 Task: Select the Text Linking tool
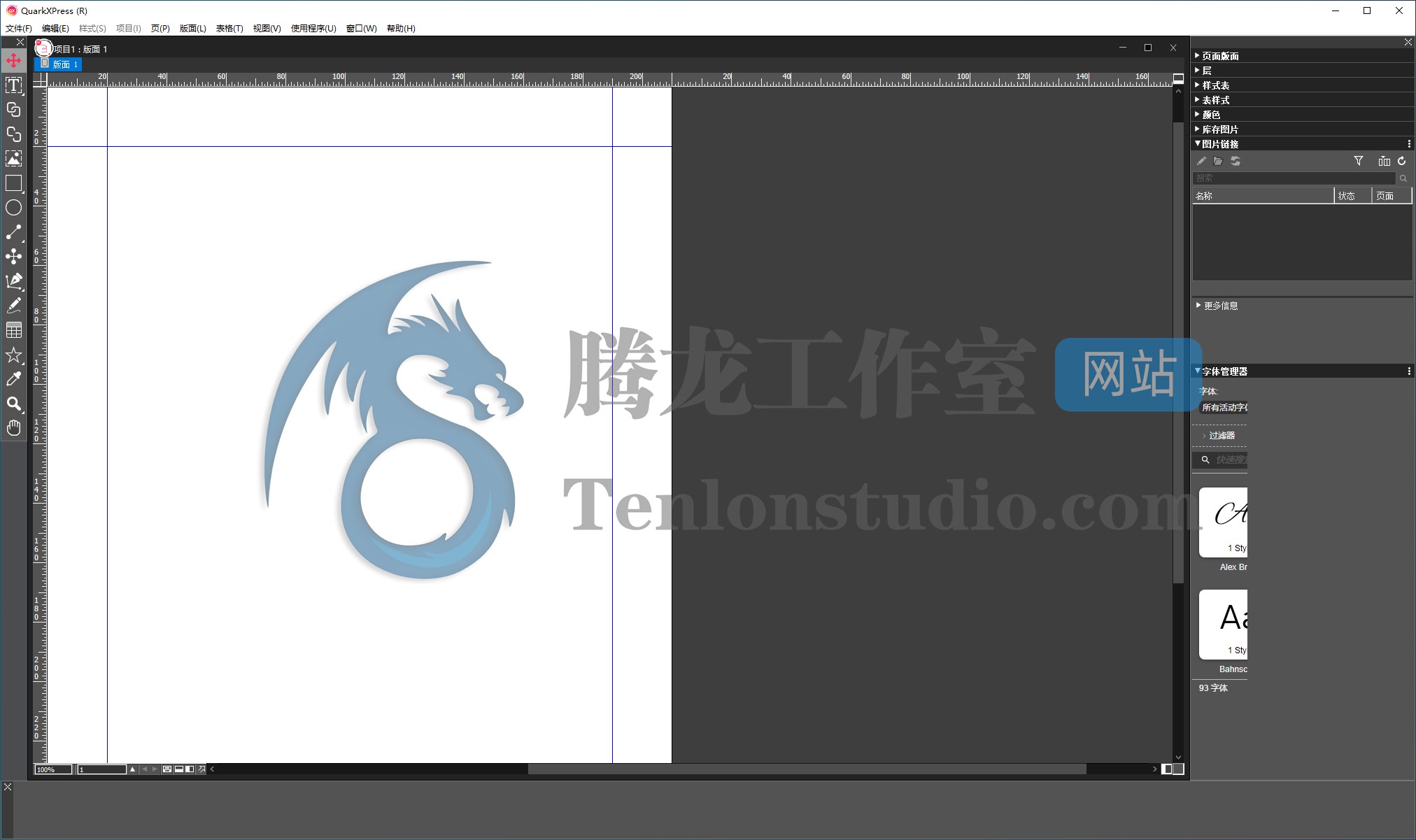click(x=13, y=110)
